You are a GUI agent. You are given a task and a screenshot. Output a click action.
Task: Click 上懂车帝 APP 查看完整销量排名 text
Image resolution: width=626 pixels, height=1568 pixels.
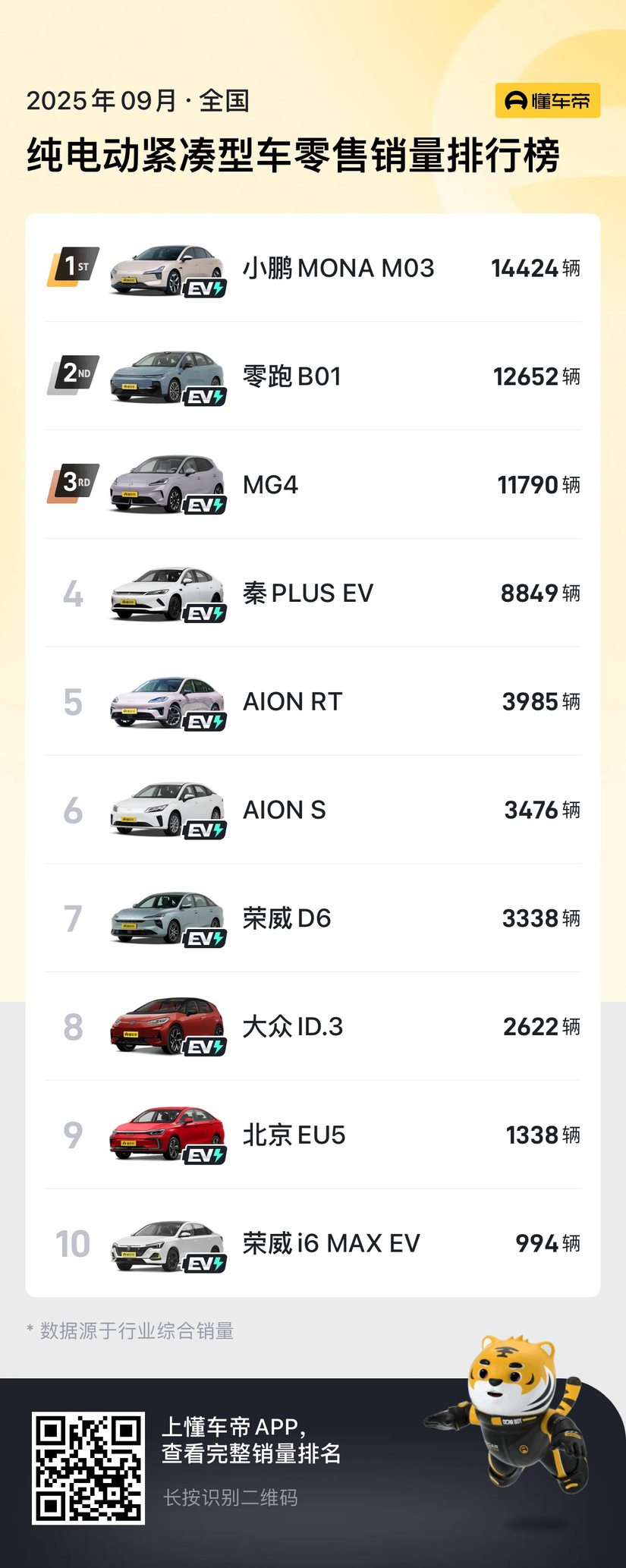251,1440
